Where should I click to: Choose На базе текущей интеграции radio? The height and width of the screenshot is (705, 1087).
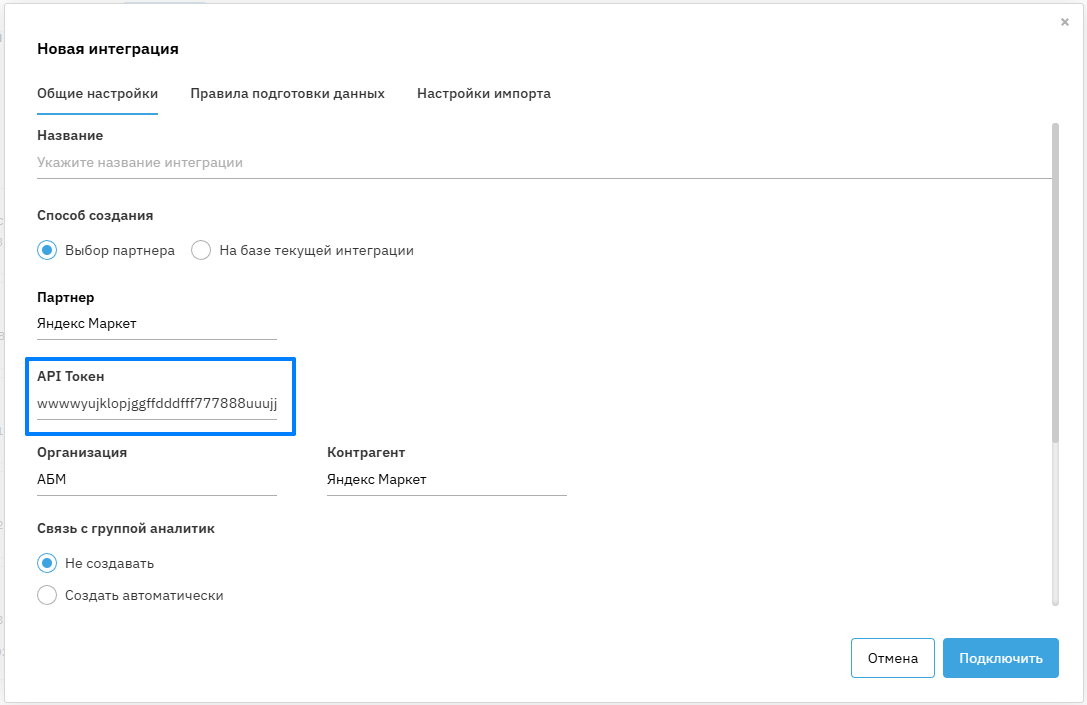click(201, 250)
